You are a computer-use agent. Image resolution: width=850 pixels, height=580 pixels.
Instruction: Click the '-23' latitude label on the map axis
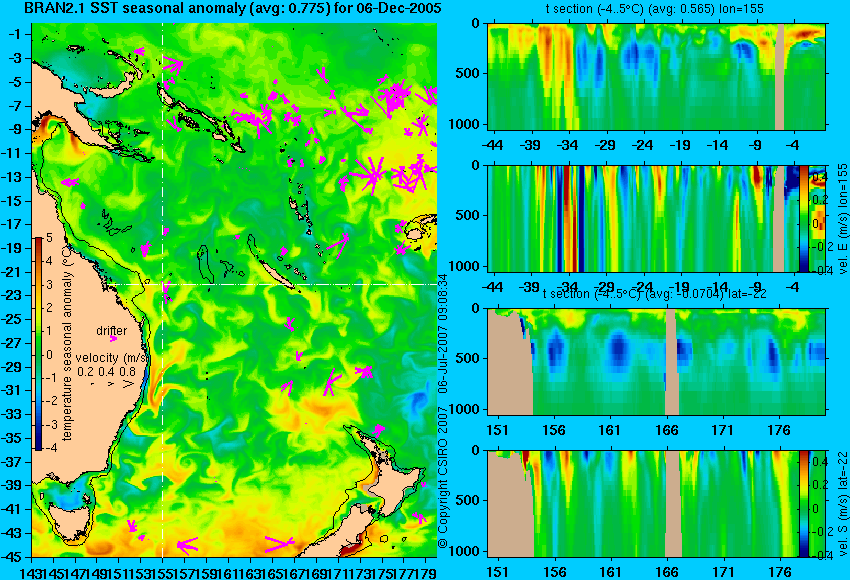coord(14,295)
